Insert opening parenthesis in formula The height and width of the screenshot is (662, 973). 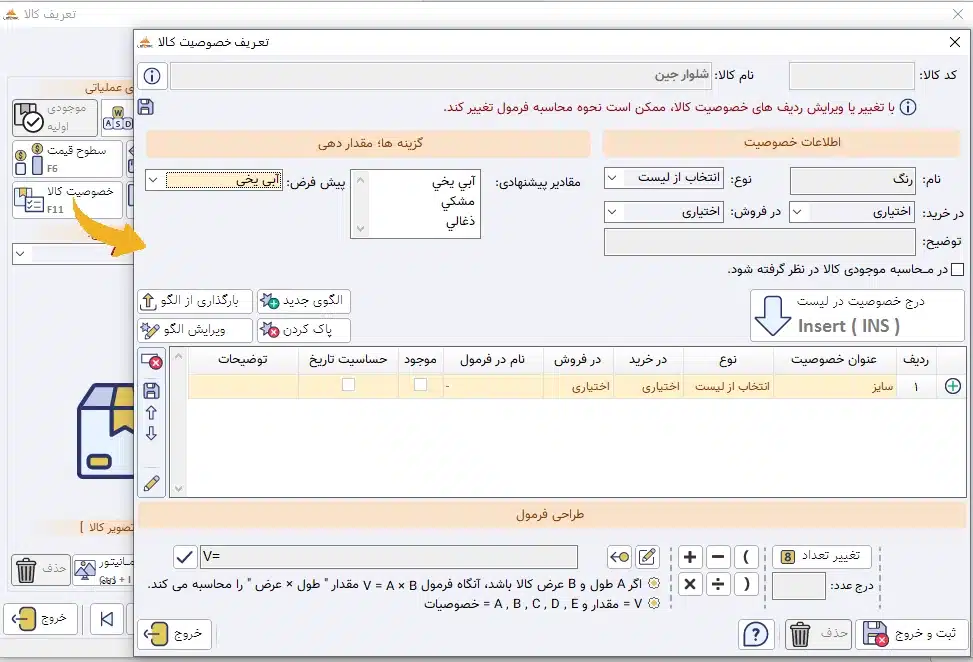tap(747, 557)
